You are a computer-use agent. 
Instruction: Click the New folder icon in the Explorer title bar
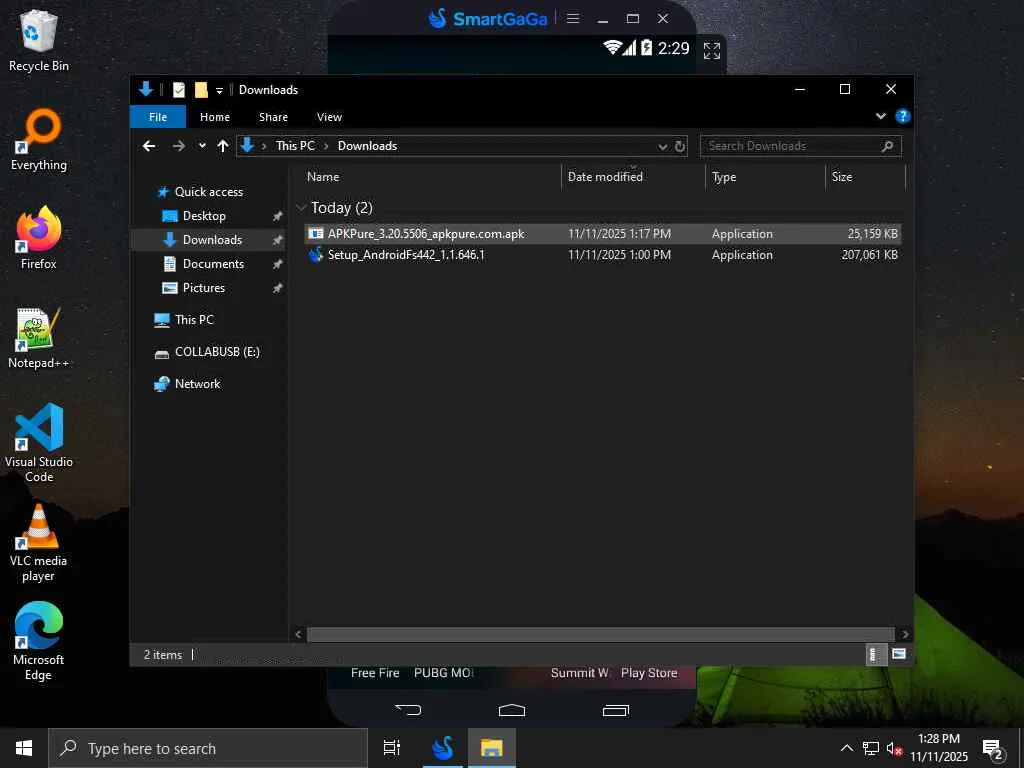200,89
